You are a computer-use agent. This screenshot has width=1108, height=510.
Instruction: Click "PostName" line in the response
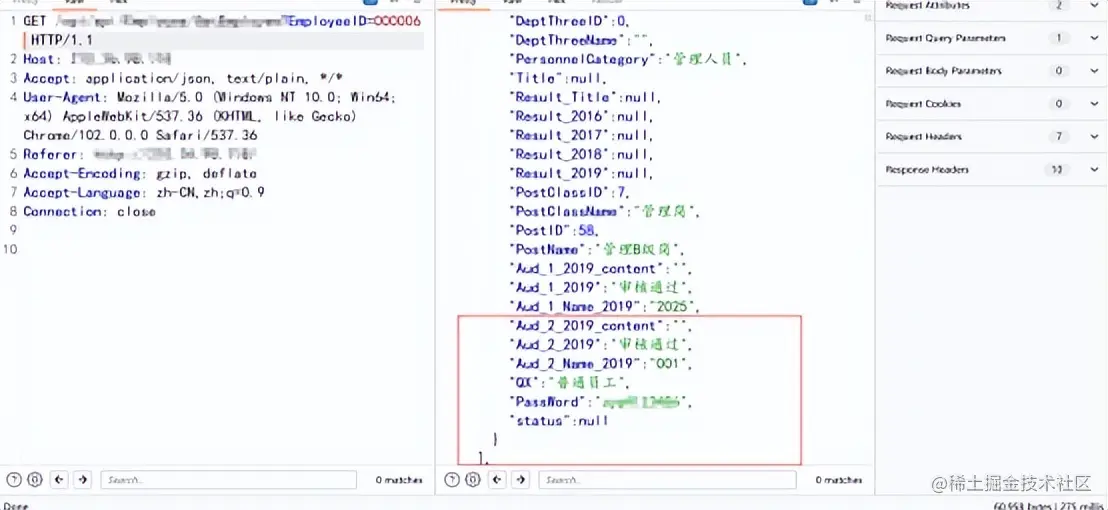click(598, 250)
